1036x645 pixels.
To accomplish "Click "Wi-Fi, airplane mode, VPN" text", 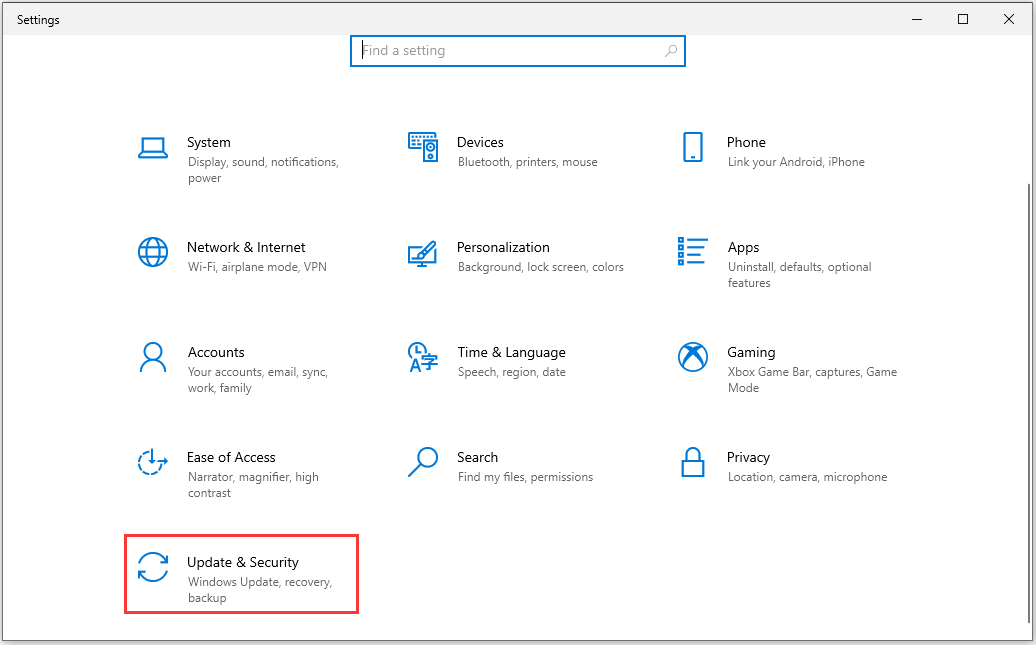I will pos(257,267).
